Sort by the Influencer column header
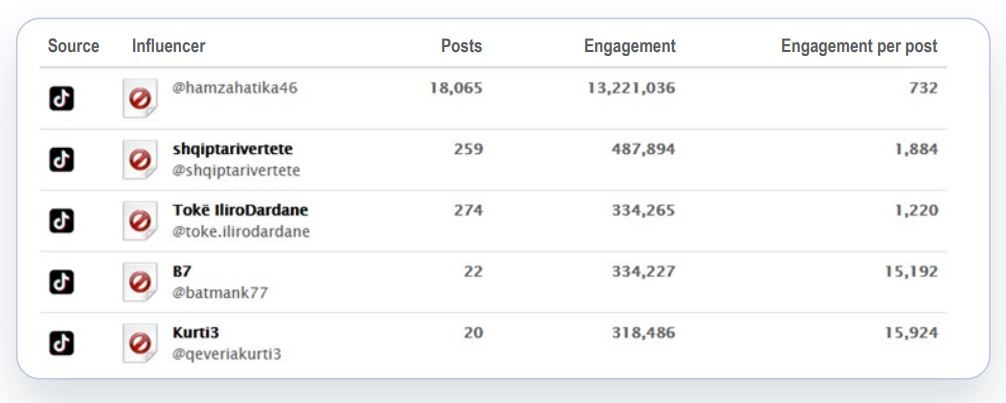 point(168,46)
